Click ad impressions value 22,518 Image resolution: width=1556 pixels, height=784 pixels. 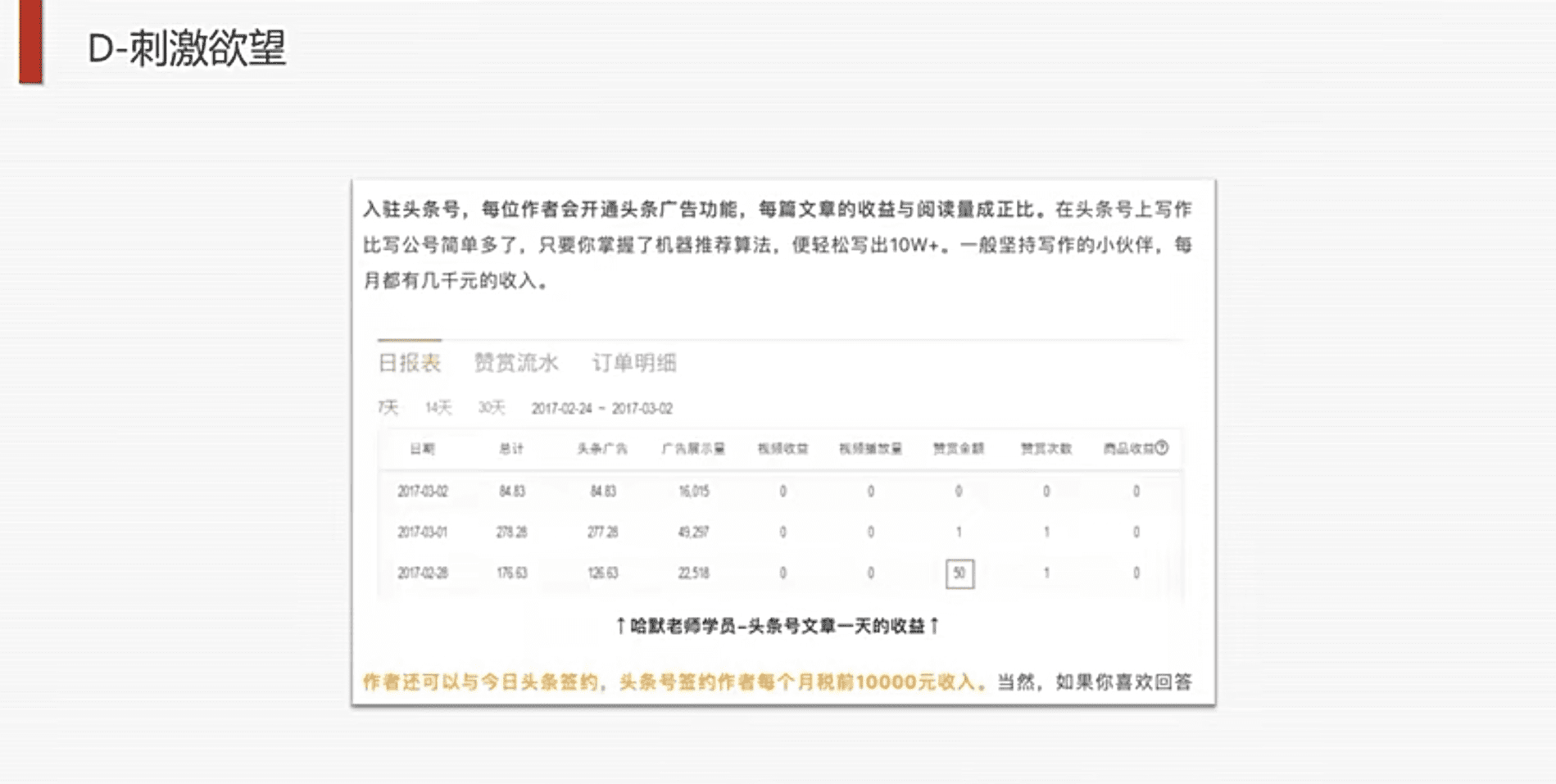click(x=693, y=573)
